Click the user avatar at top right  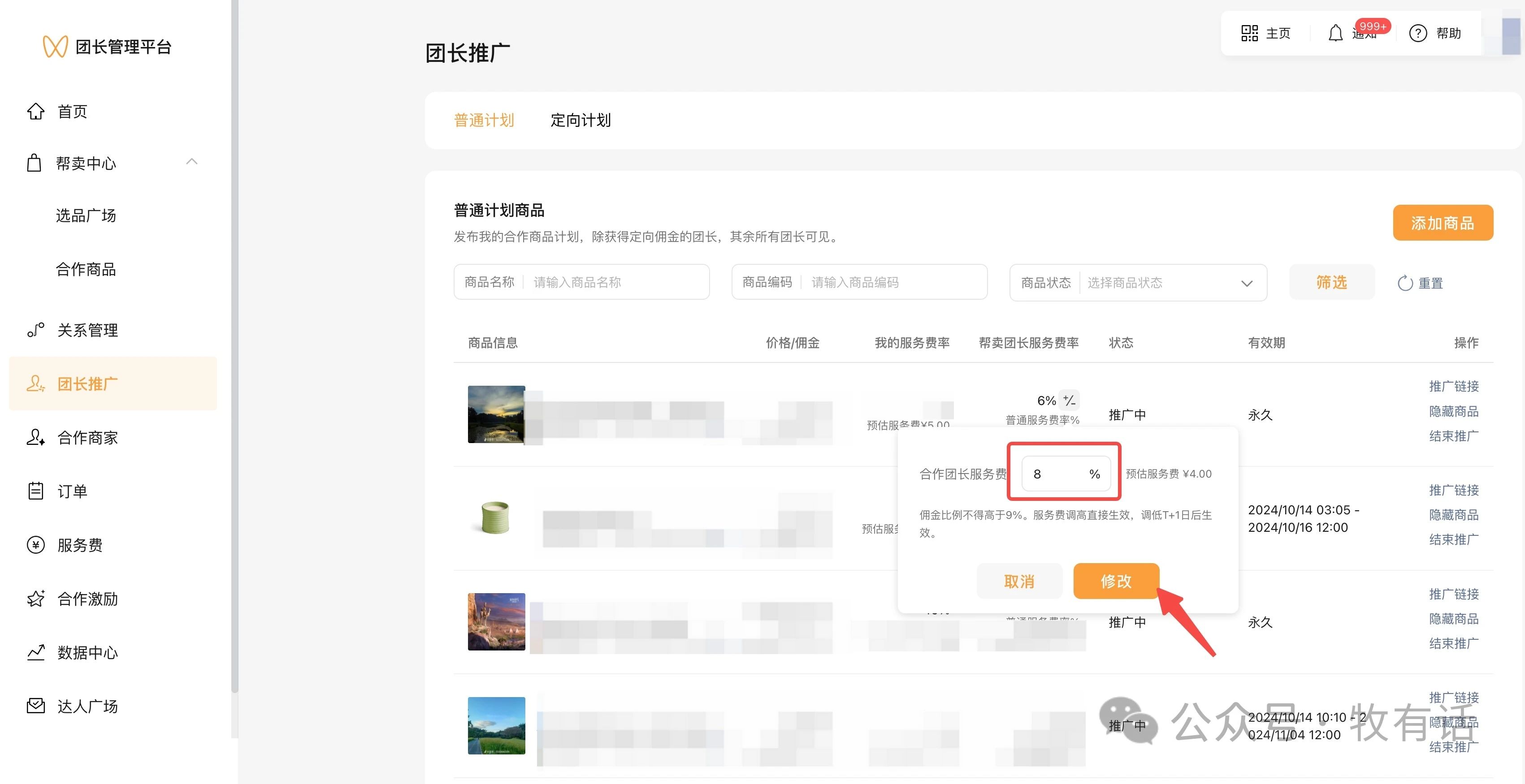pos(1510,35)
